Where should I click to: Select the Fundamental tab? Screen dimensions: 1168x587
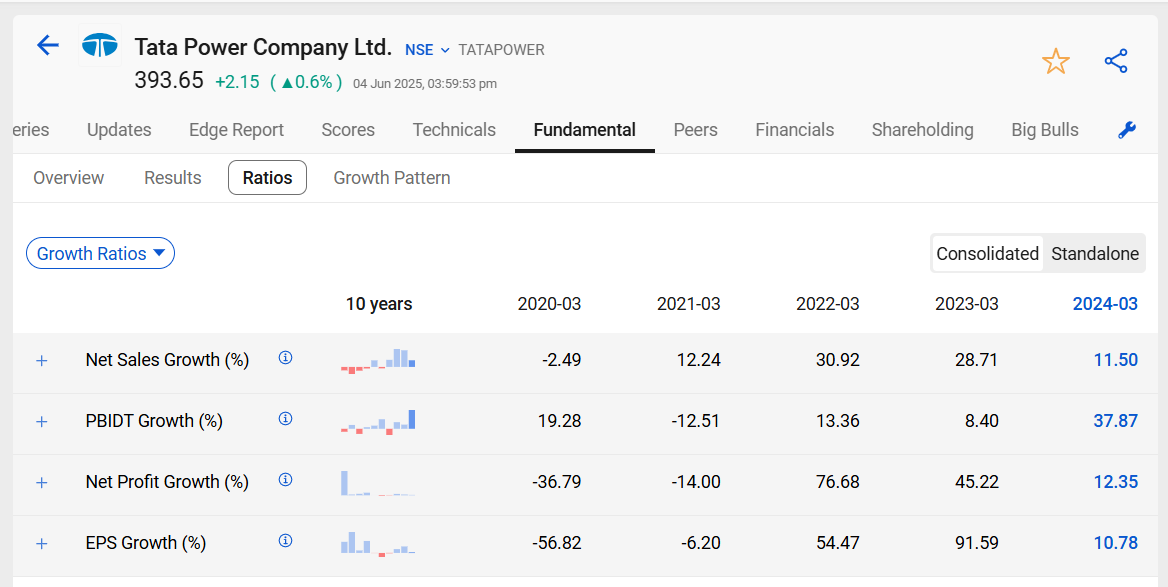[585, 130]
